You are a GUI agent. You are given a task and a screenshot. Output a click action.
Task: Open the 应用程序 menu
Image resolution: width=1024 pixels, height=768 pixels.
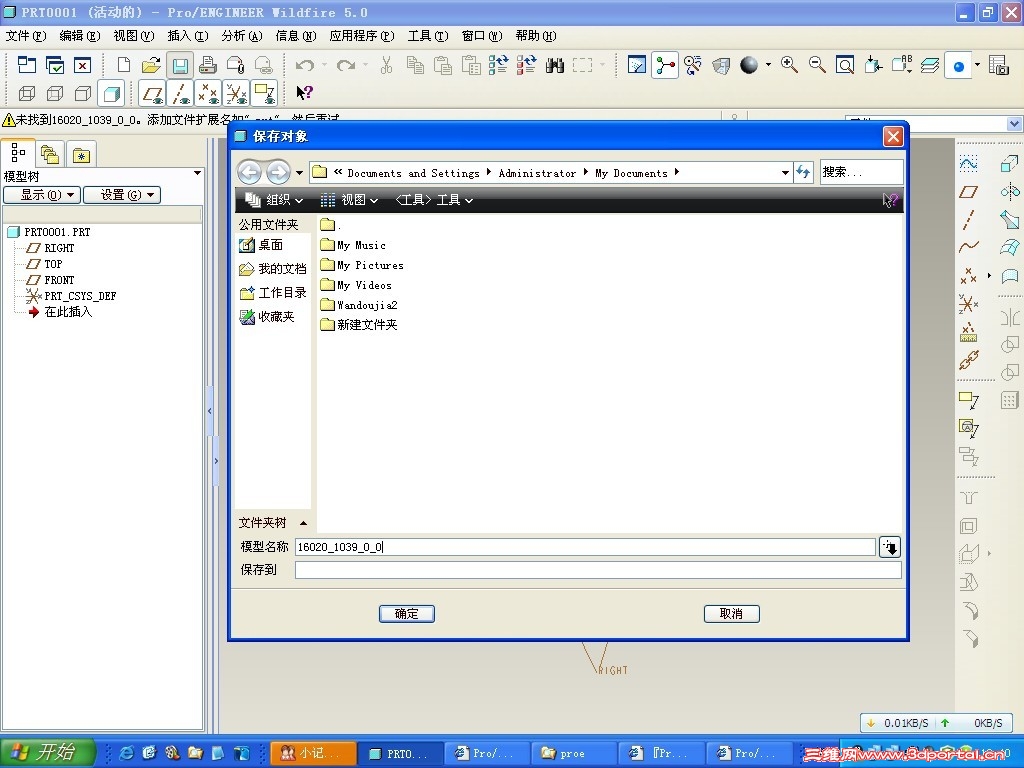(362, 36)
